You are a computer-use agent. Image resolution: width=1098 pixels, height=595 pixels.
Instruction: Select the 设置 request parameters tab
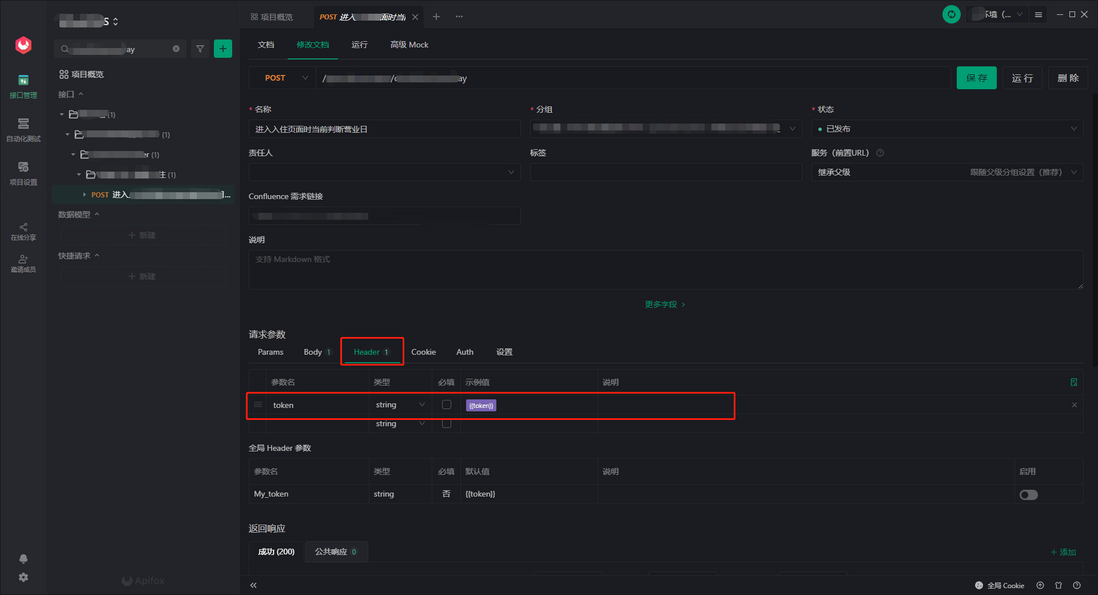pyautogui.click(x=504, y=352)
